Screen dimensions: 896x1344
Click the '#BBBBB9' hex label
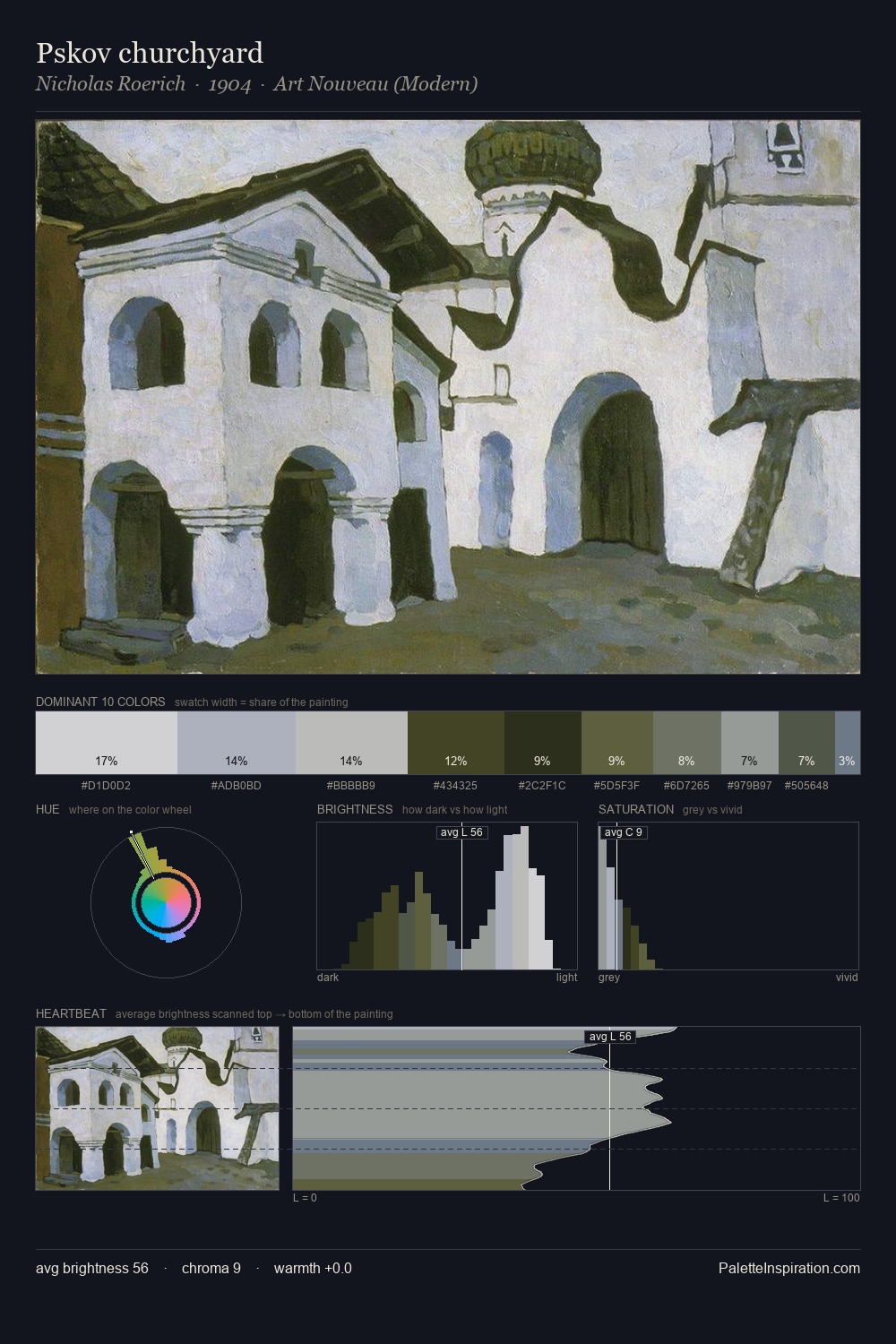[x=351, y=786]
